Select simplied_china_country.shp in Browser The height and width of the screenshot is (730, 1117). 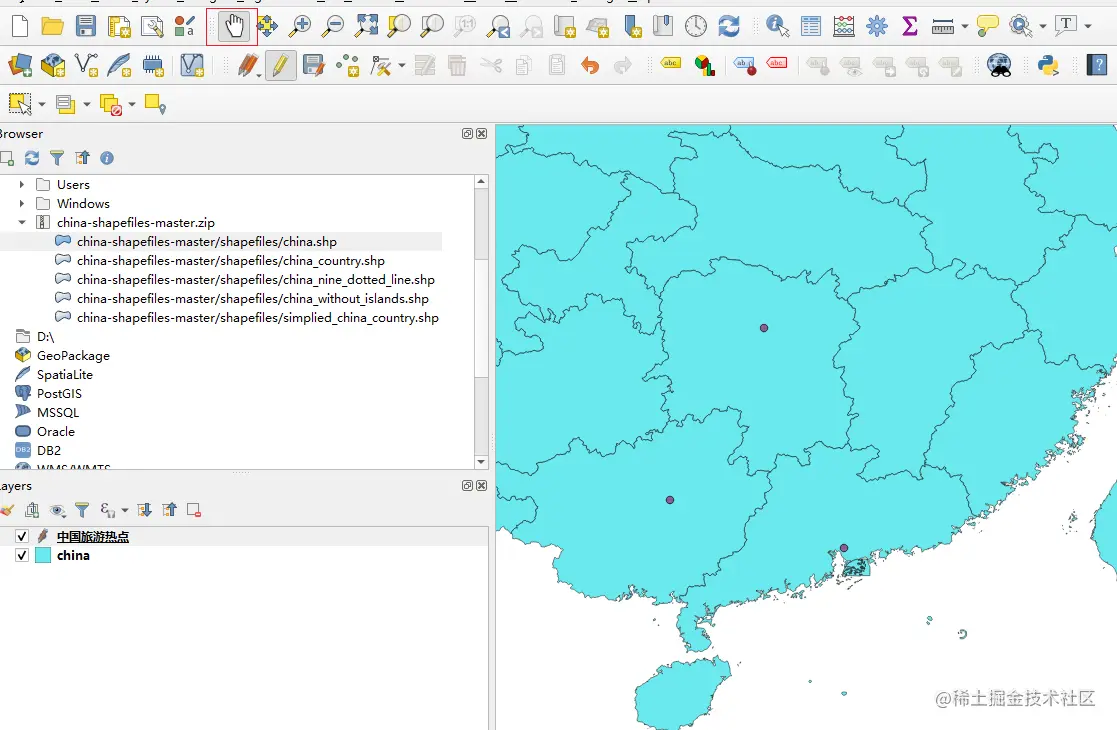[258, 318]
